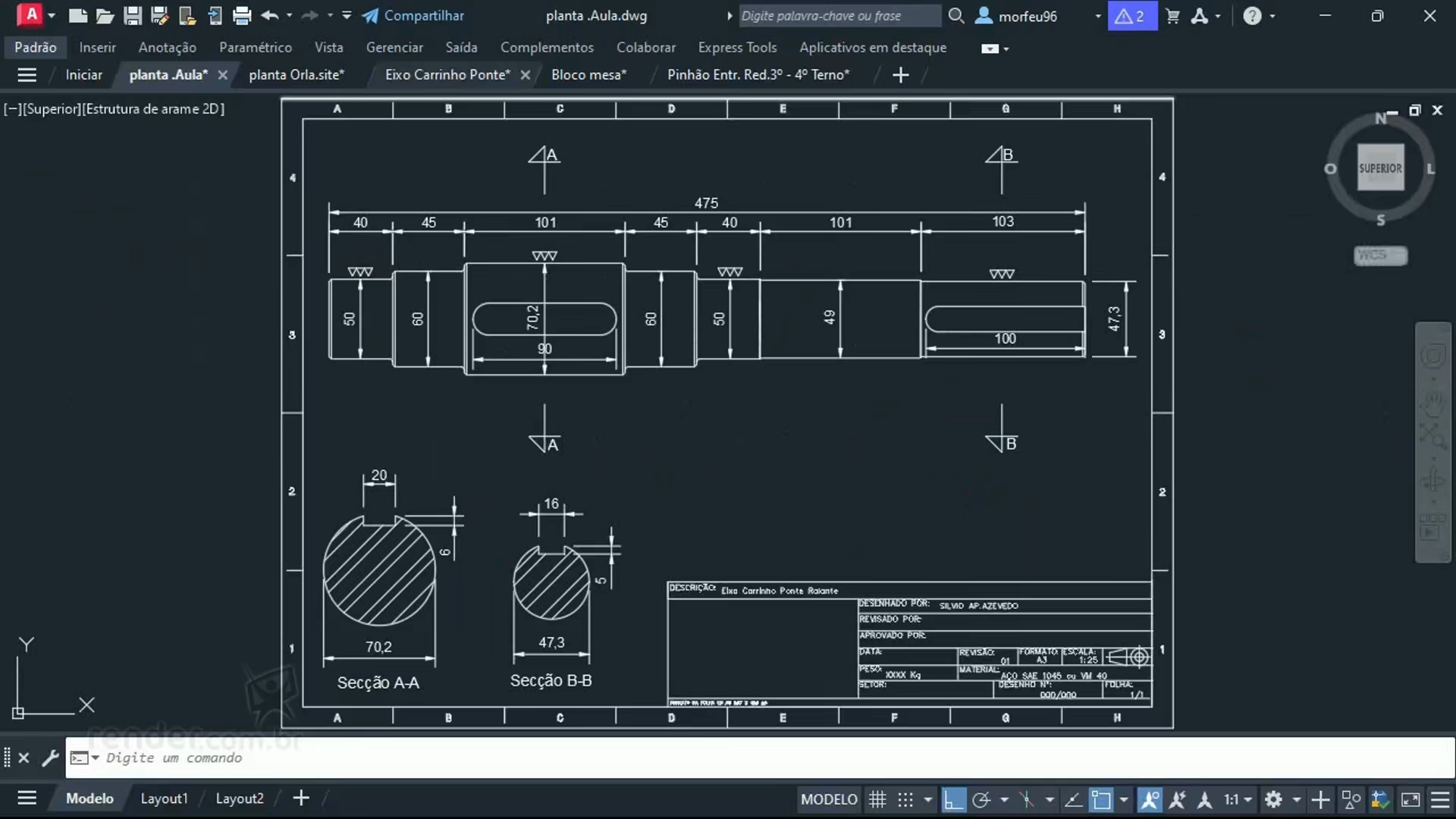Open the Anotação ribbon tab
The width and height of the screenshot is (1456, 819).
167,47
